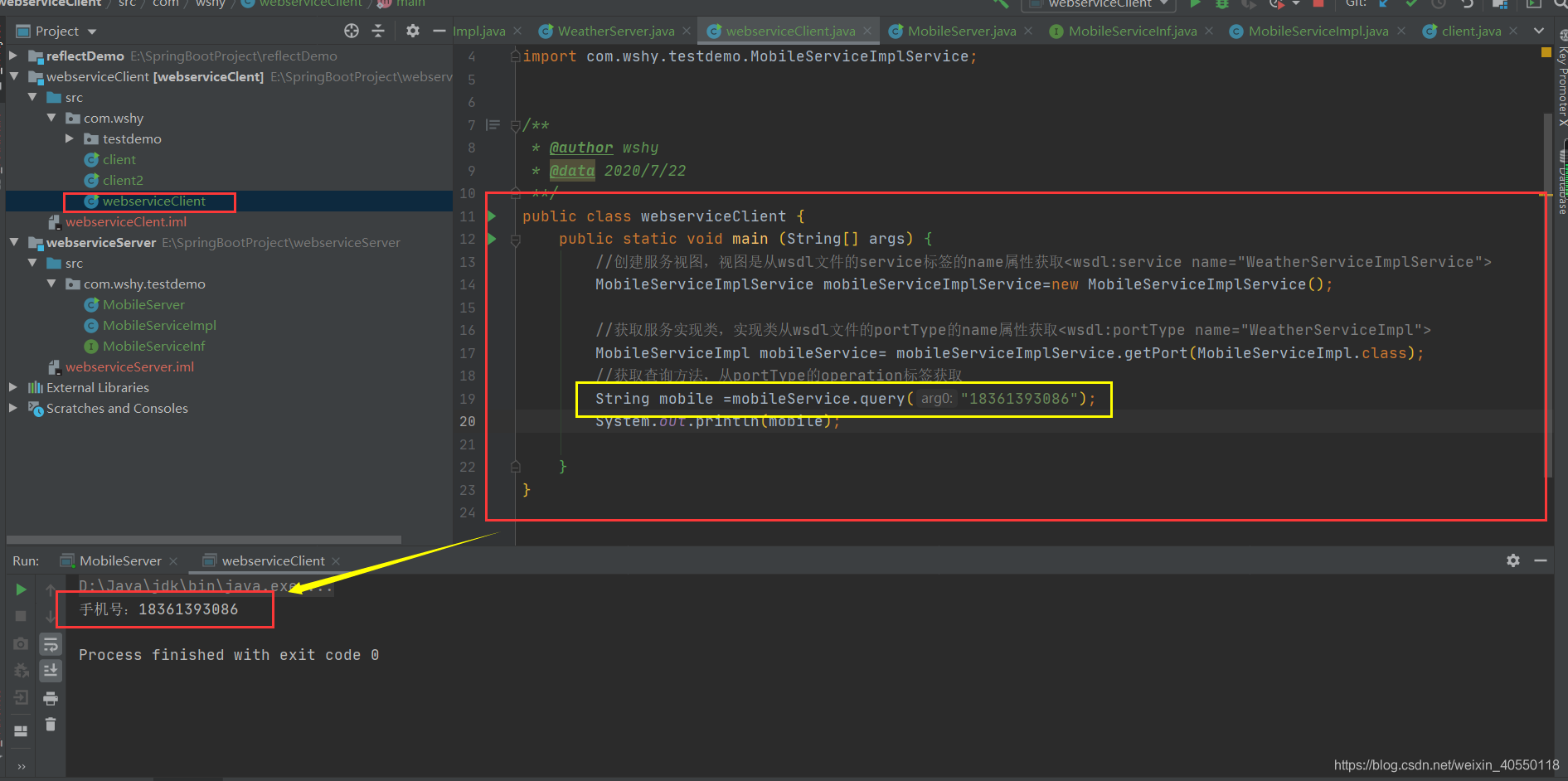Screen dimensions: 1568x781
Task: Collapse the com.wshy package
Action: 51,118
